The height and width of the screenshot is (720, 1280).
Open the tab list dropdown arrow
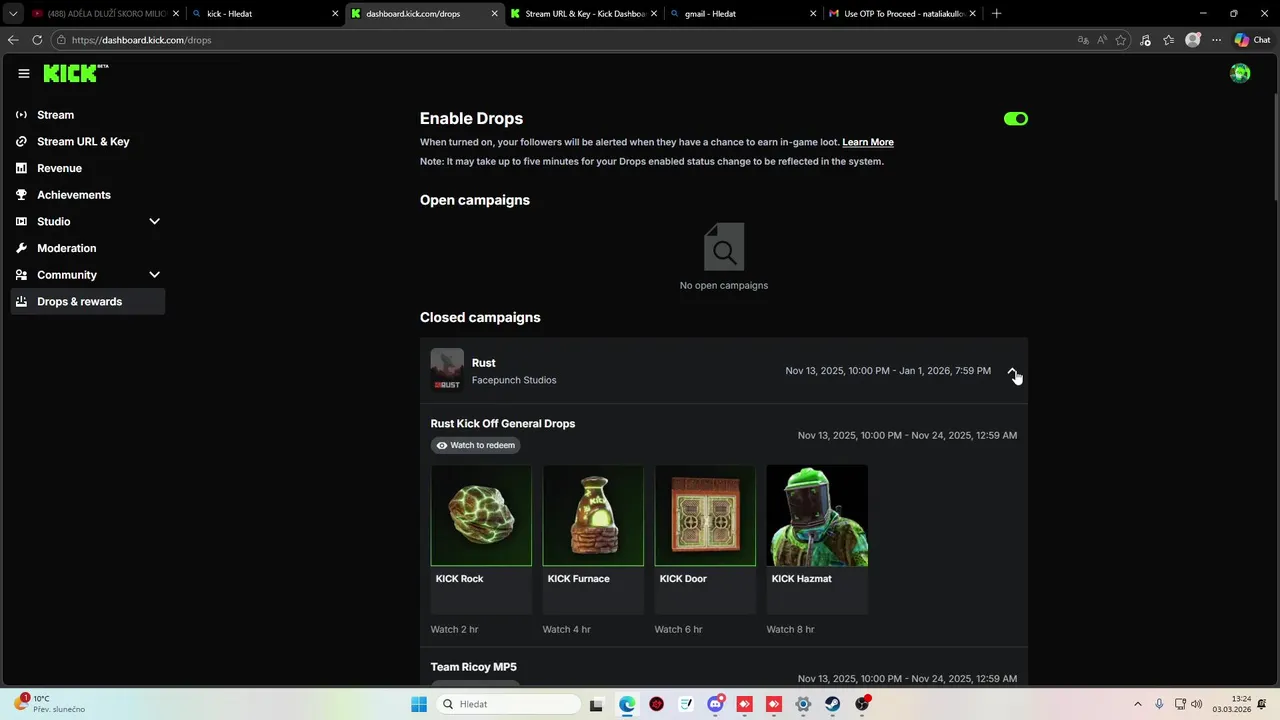pyautogui.click(x=13, y=14)
